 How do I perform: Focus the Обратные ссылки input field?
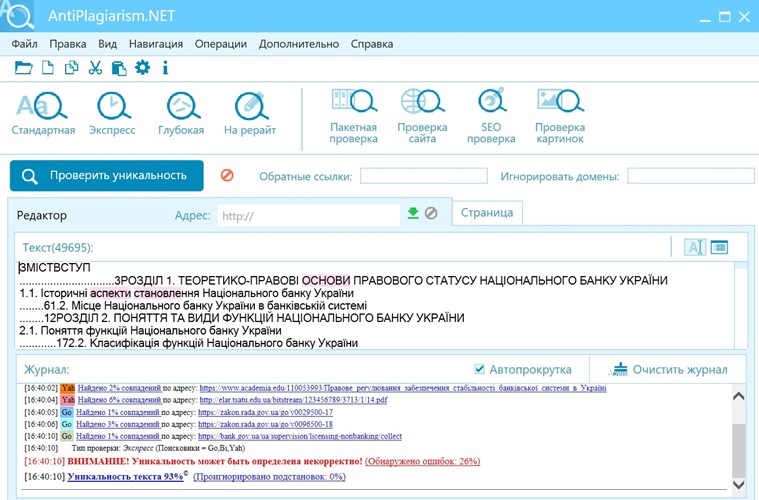pos(424,176)
